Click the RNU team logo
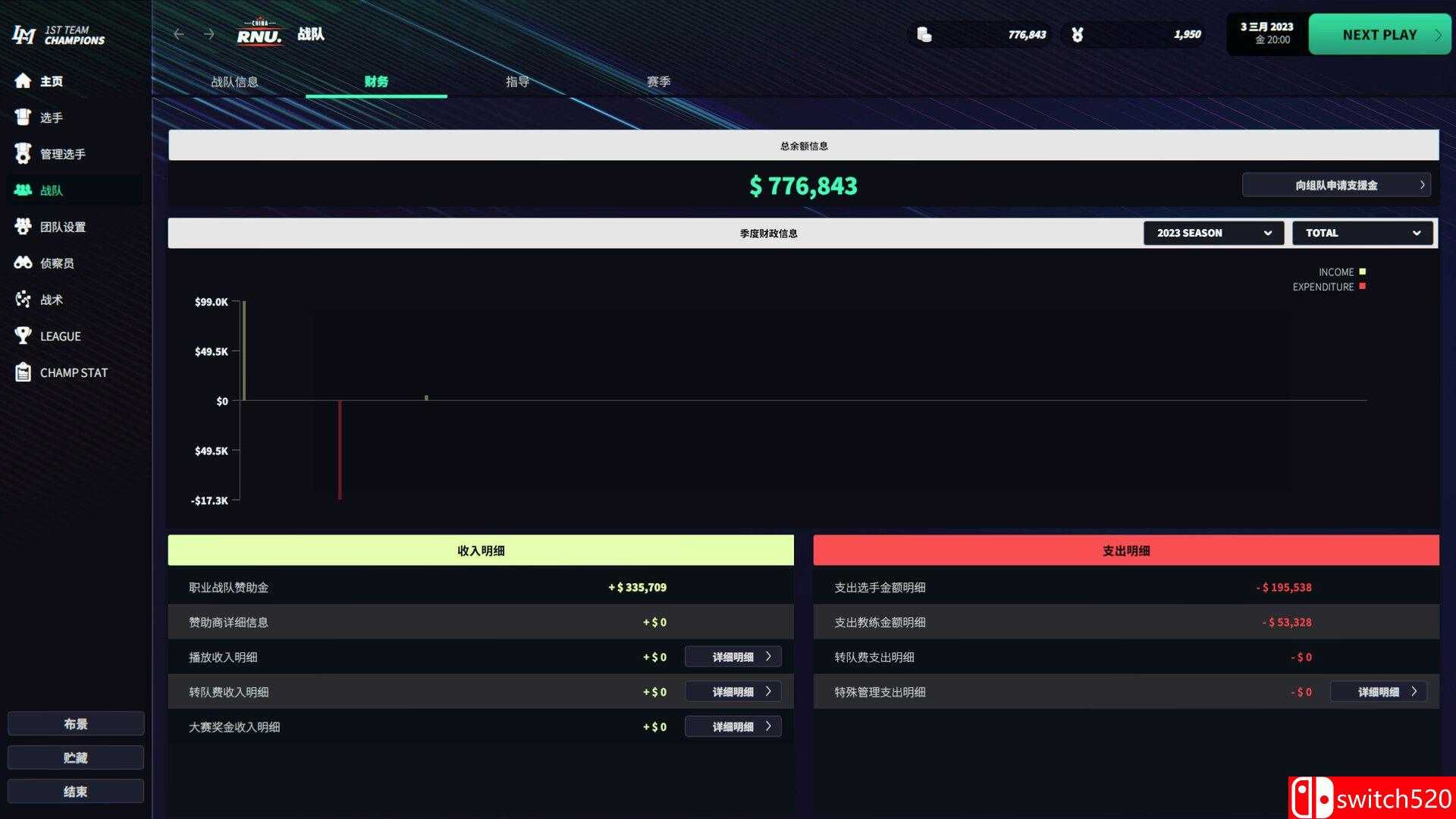This screenshot has height=819, width=1456. (259, 33)
